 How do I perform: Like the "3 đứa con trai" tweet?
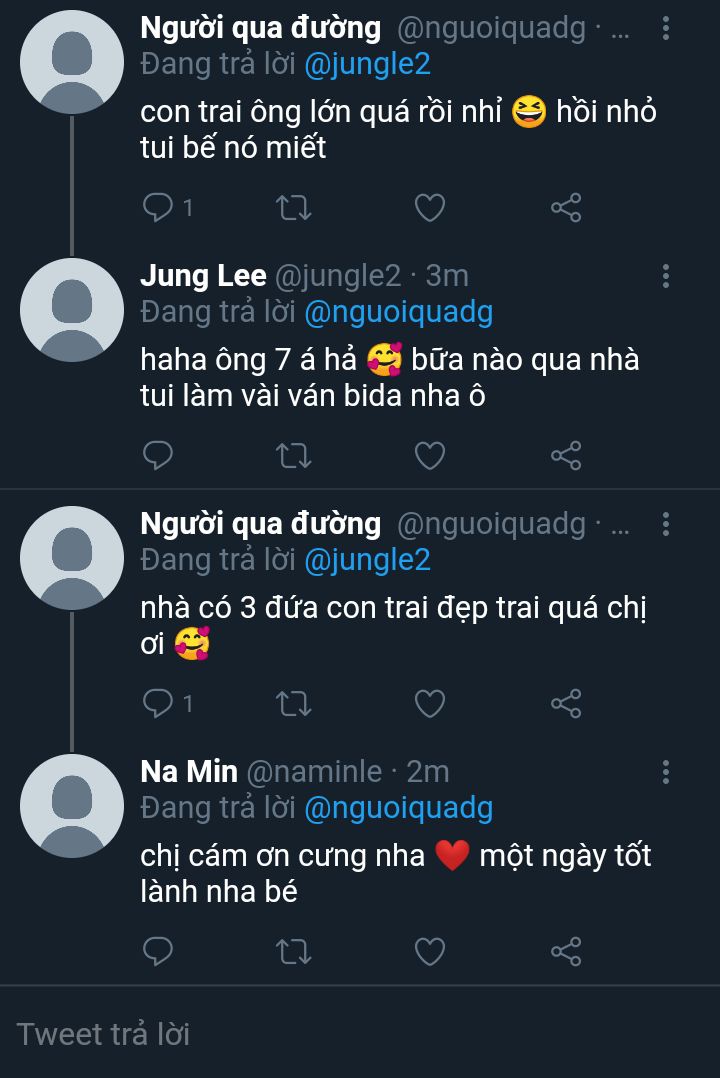pyautogui.click(x=430, y=703)
